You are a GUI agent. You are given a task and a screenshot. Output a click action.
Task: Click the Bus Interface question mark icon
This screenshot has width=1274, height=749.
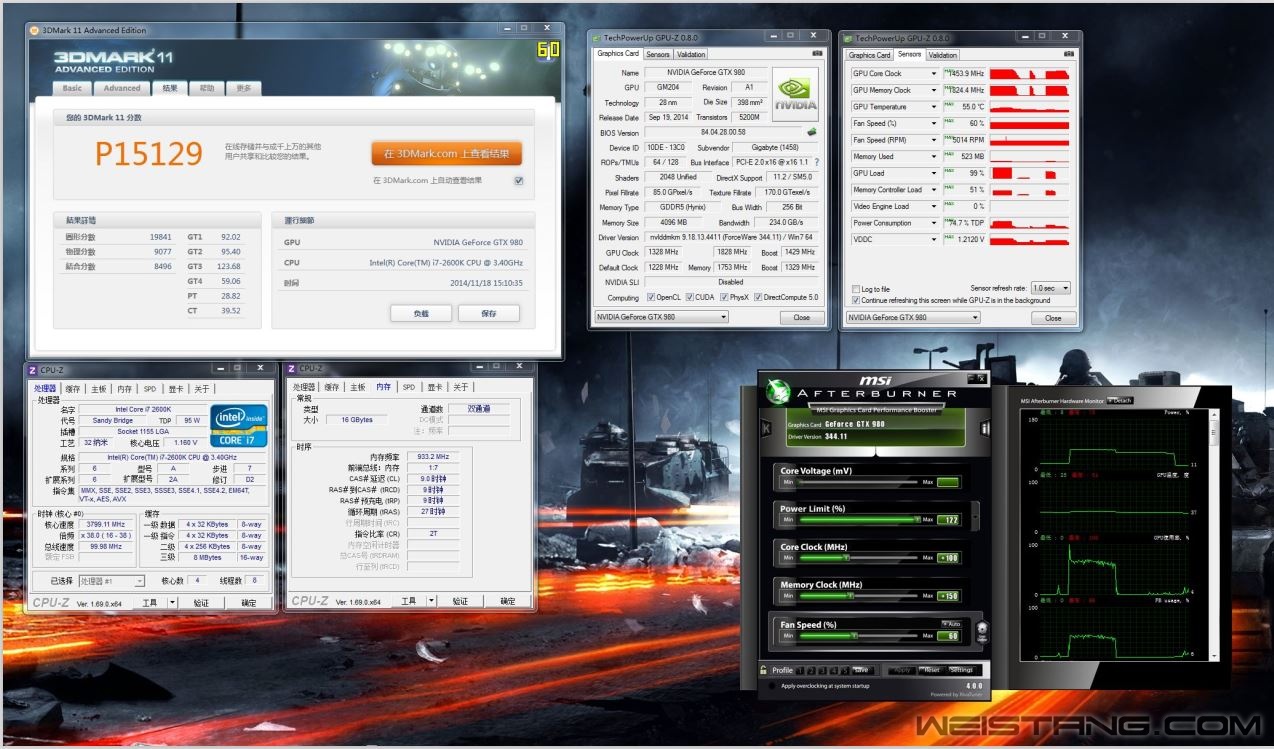click(x=816, y=162)
